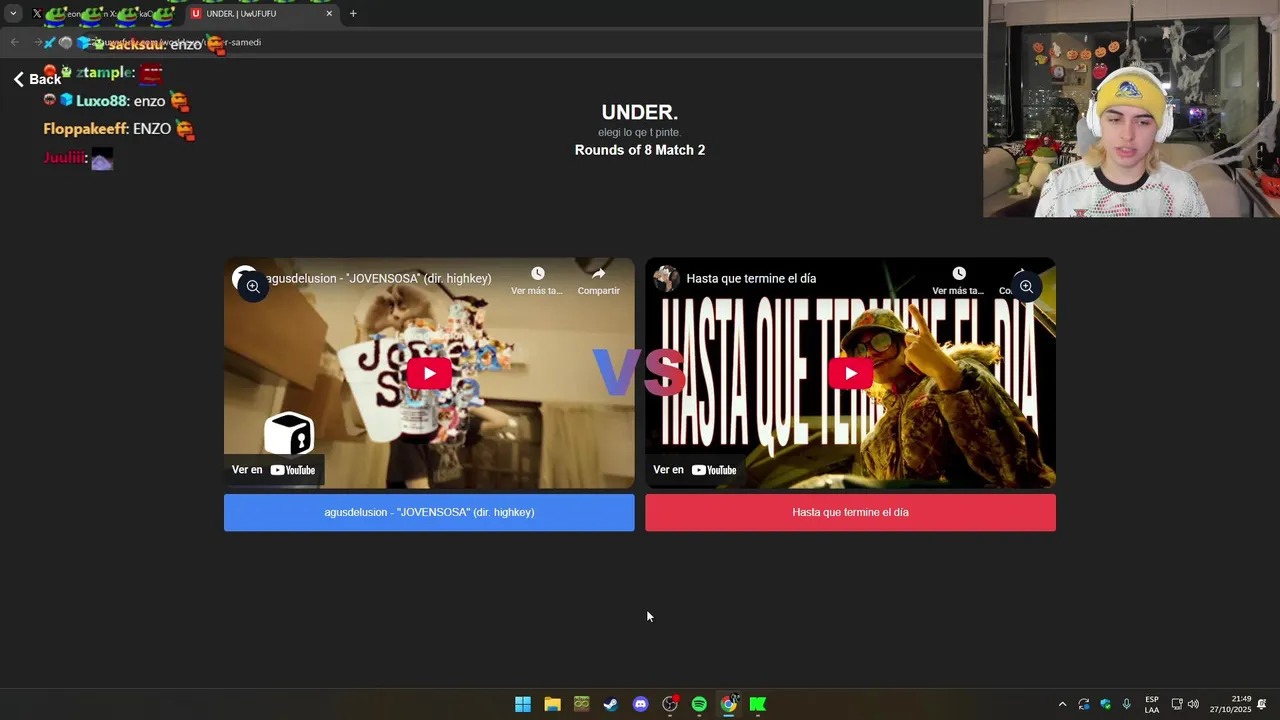This screenshot has height=720, width=1280.
Task: Click Ver más tarde on JOVENSOSA video
Action: (537, 280)
